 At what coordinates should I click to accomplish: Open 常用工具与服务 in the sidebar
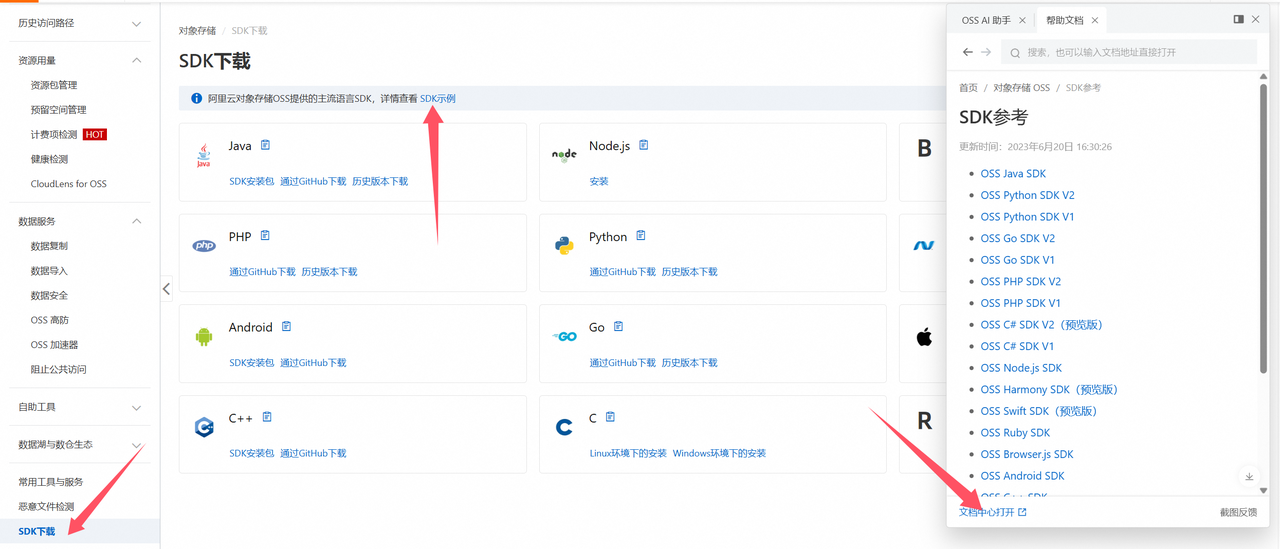tap(50, 482)
